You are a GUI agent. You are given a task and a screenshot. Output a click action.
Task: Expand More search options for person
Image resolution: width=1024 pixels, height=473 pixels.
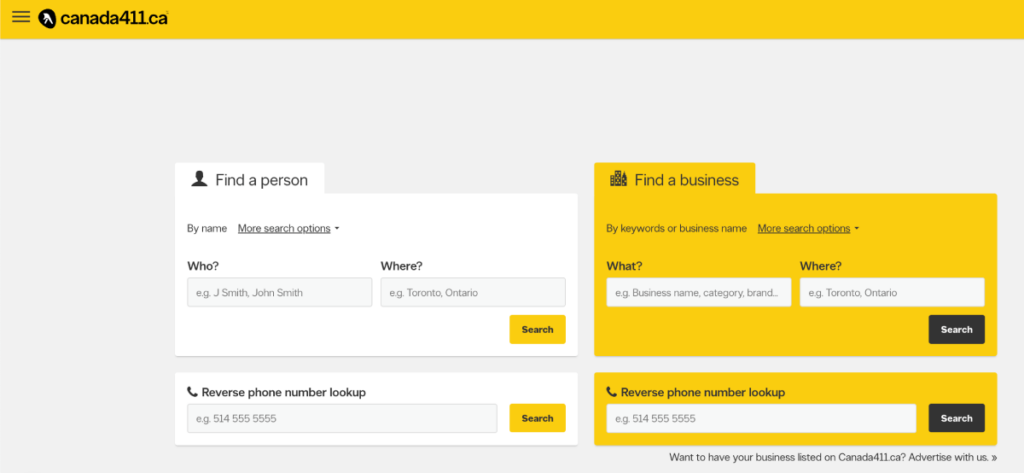288,228
